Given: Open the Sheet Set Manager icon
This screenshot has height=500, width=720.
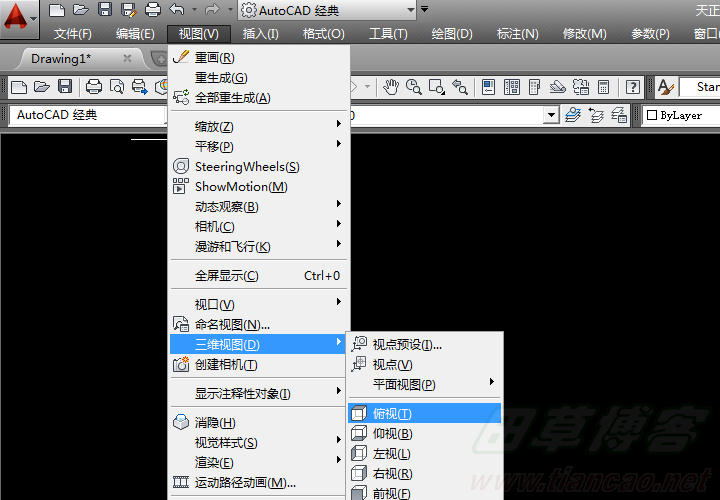Looking at the screenshot, I should [x=557, y=87].
